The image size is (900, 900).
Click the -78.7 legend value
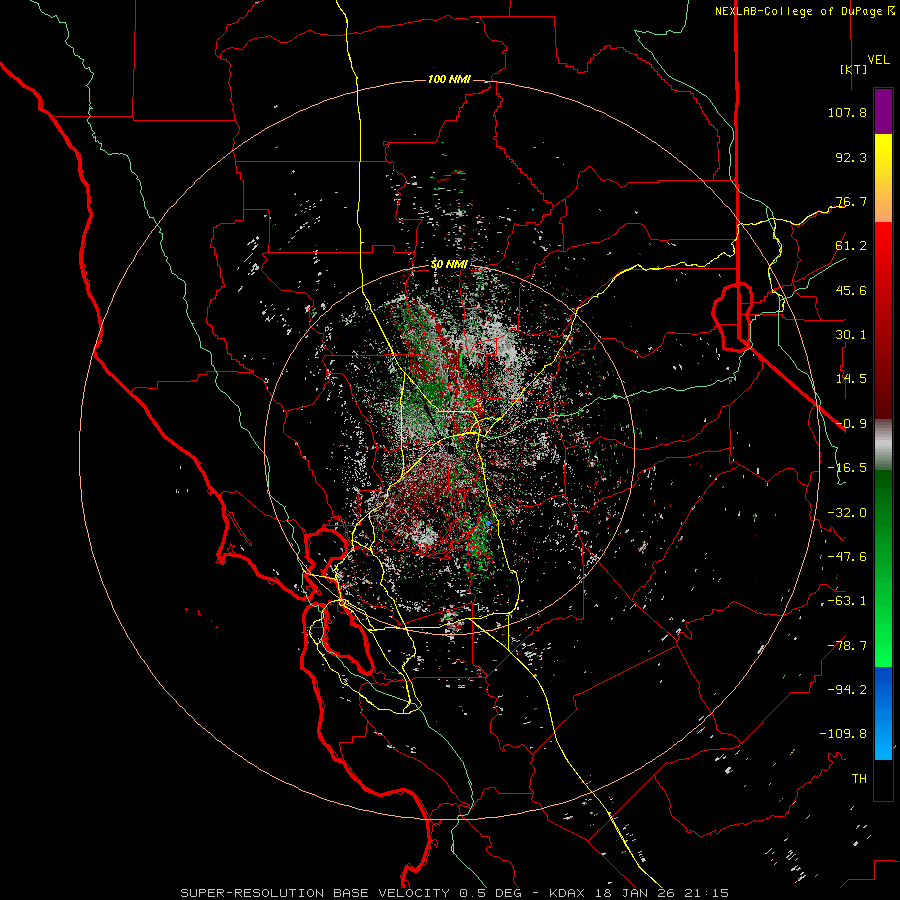[847, 646]
